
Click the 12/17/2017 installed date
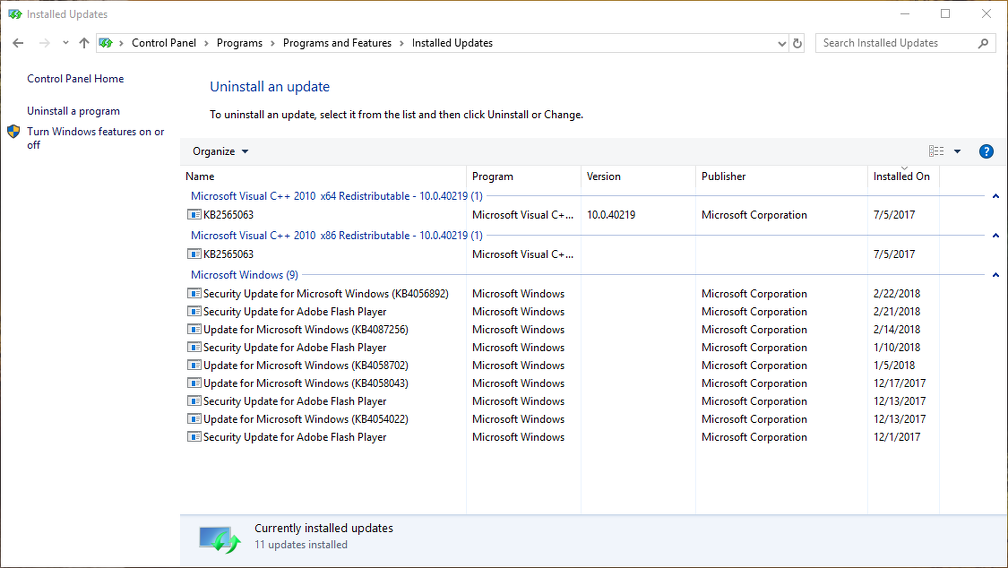899,384
